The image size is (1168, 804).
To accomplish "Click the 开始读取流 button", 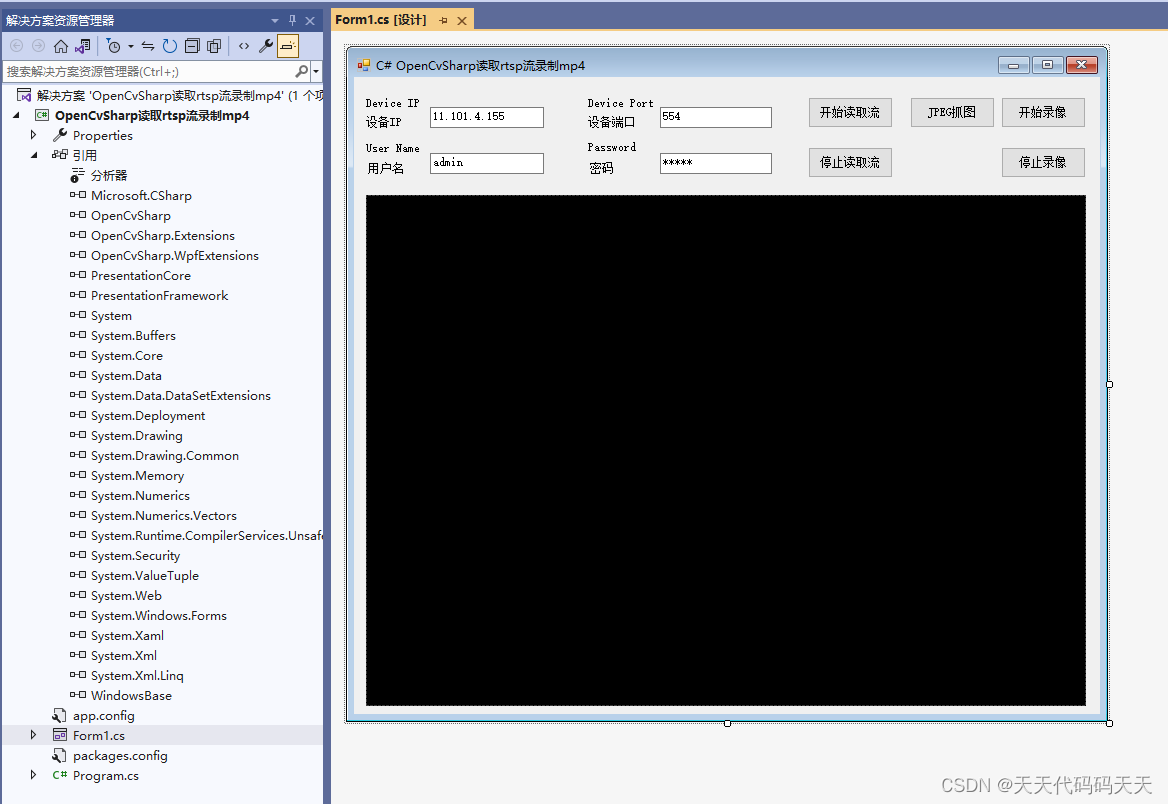I will pos(850,113).
